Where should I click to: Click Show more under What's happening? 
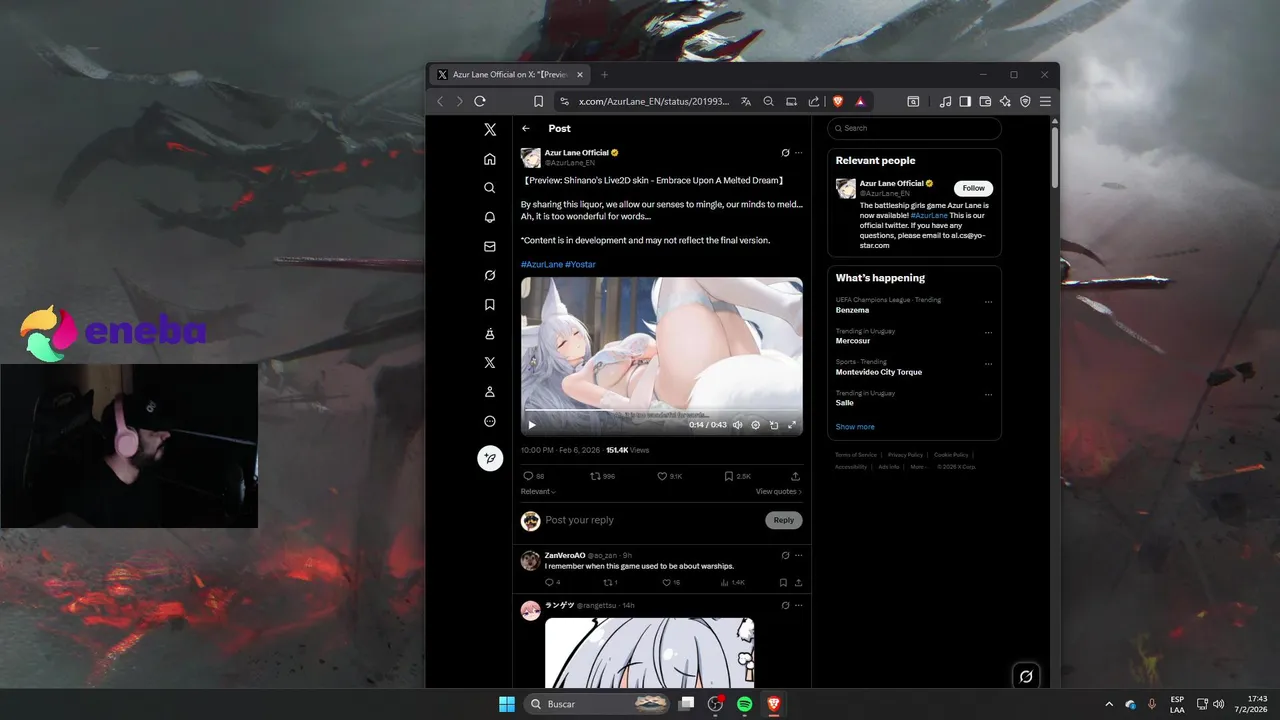[x=855, y=427]
